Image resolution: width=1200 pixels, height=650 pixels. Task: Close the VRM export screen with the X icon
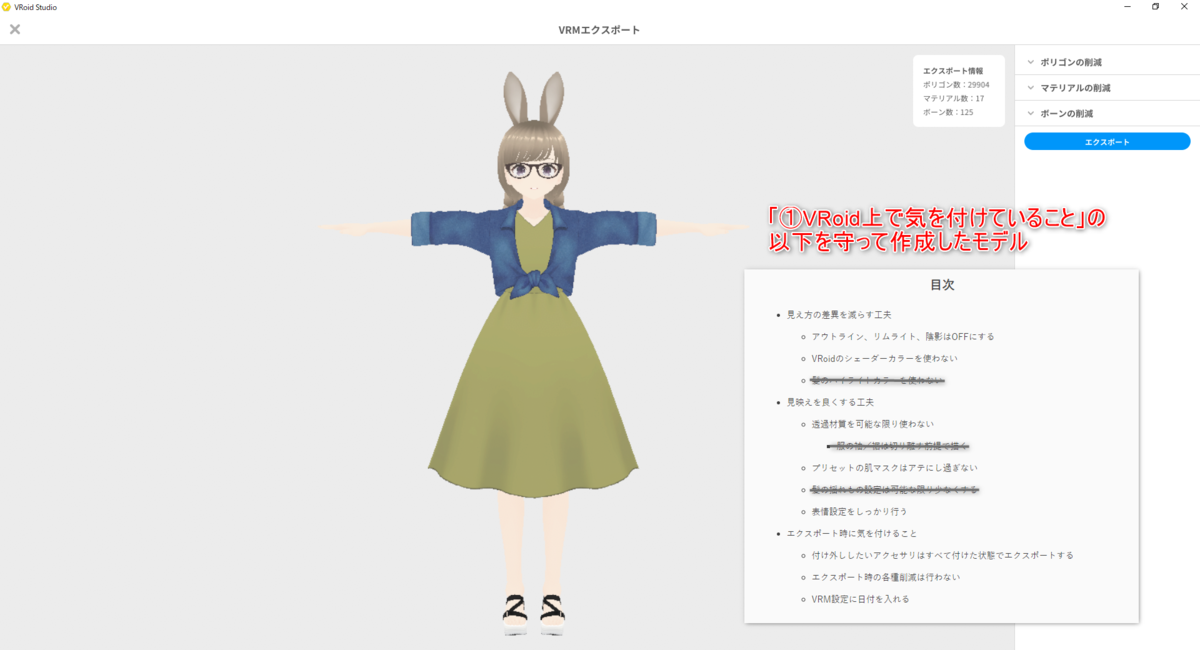(x=15, y=29)
